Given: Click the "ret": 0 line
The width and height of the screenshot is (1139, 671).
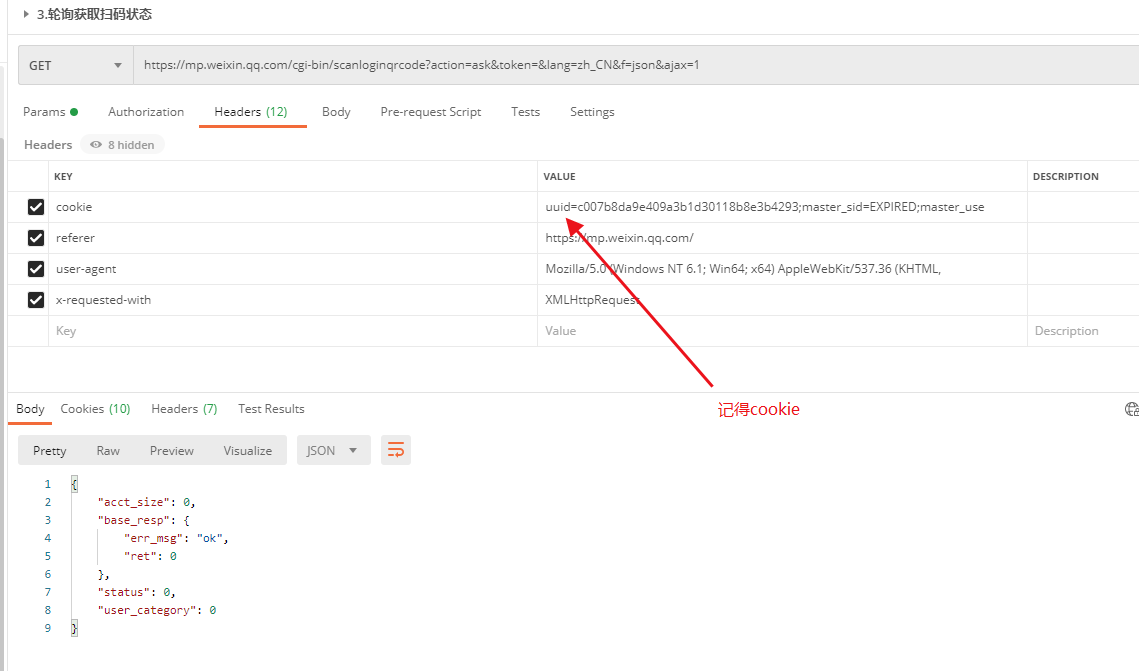Looking at the screenshot, I should [x=150, y=556].
